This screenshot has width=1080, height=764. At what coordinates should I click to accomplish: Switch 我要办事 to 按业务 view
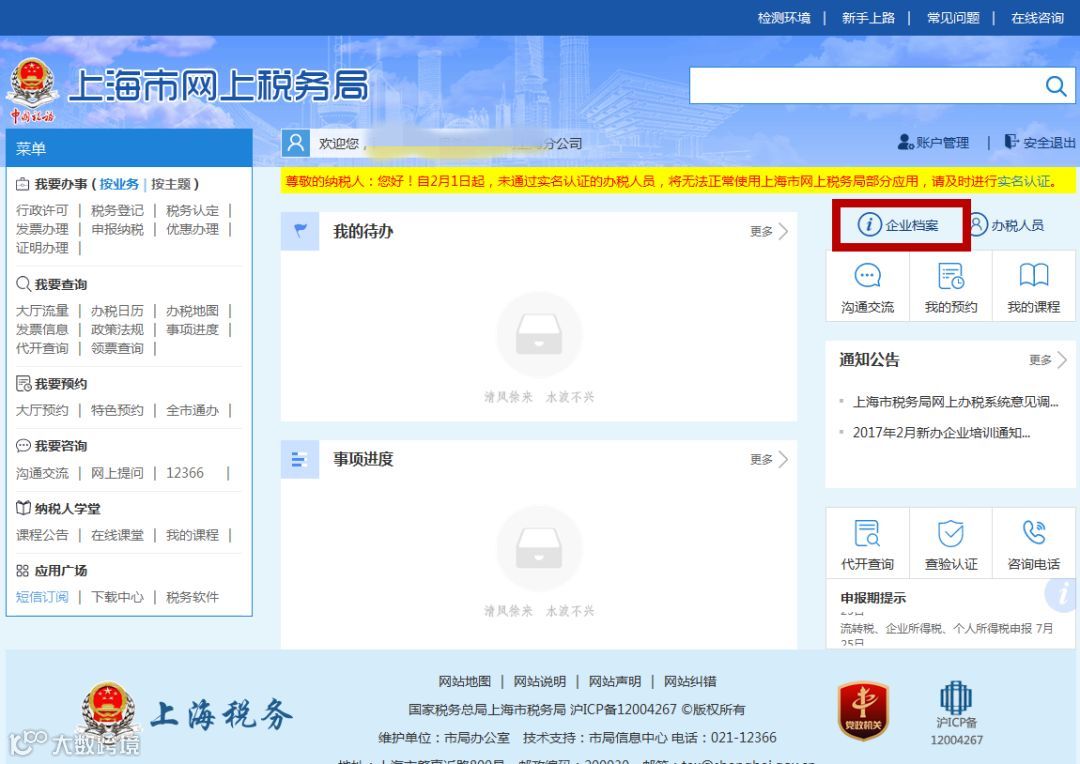click(x=119, y=184)
